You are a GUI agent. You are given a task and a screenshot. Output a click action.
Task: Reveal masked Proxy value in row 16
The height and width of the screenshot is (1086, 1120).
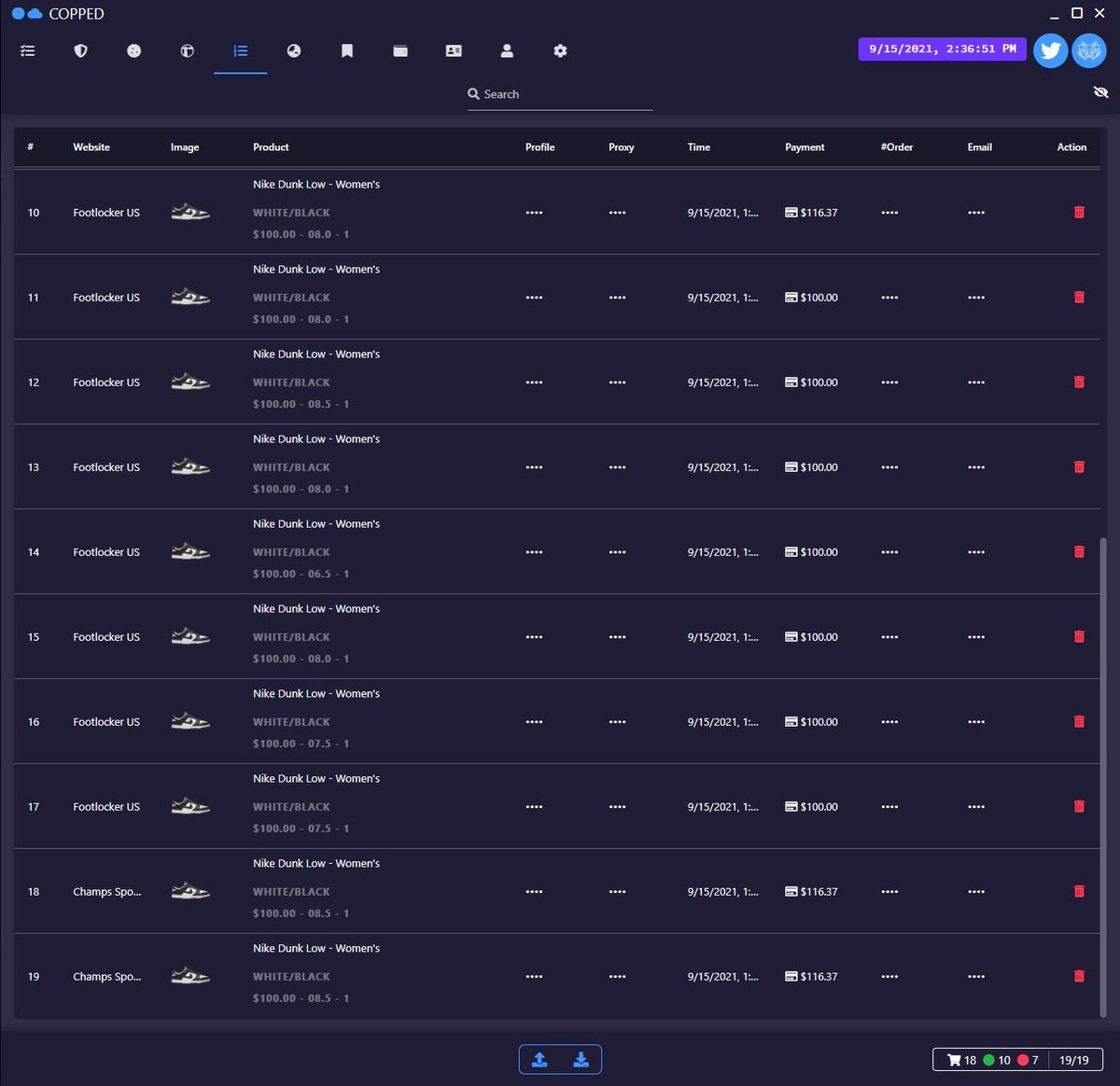tap(617, 722)
